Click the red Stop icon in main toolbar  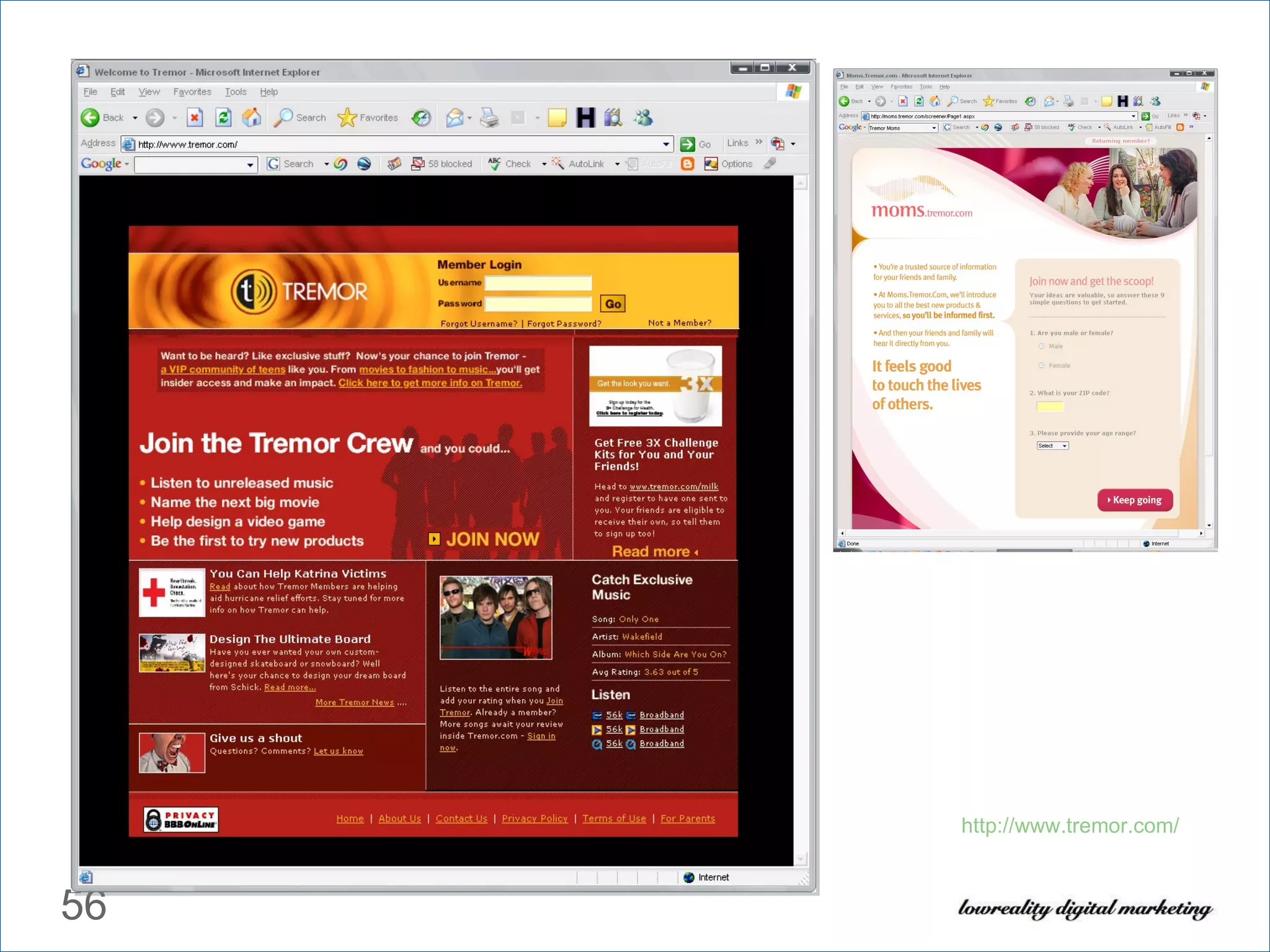click(195, 117)
